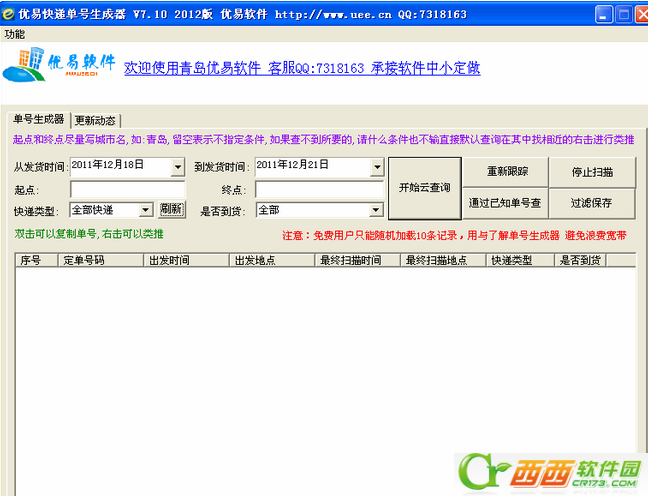Click the 停止扫描 button
This screenshot has width=648, height=496.
click(592, 172)
